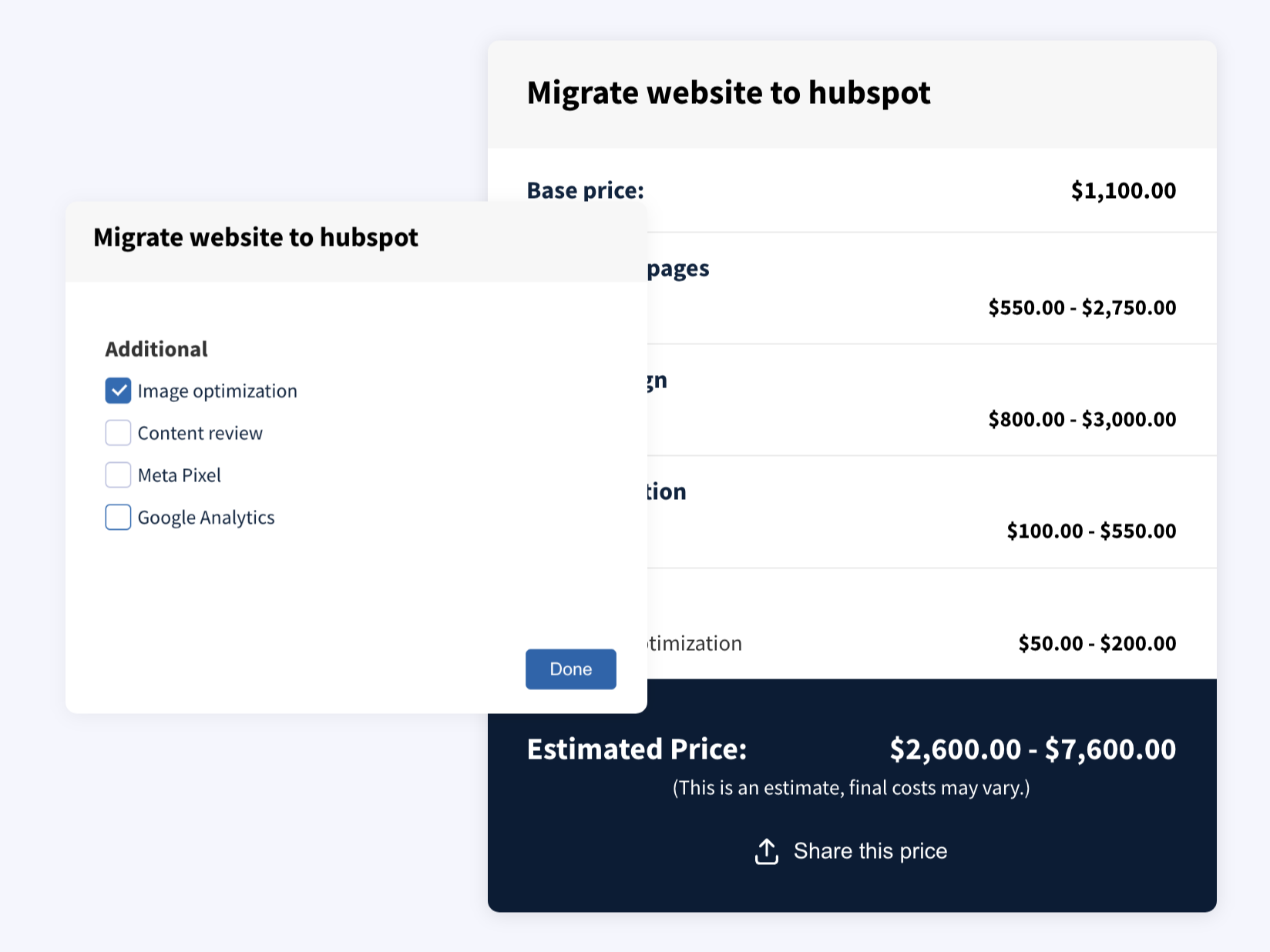Click the Estimated Price total amount
The image size is (1270, 952).
click(x=1033, y=749)
